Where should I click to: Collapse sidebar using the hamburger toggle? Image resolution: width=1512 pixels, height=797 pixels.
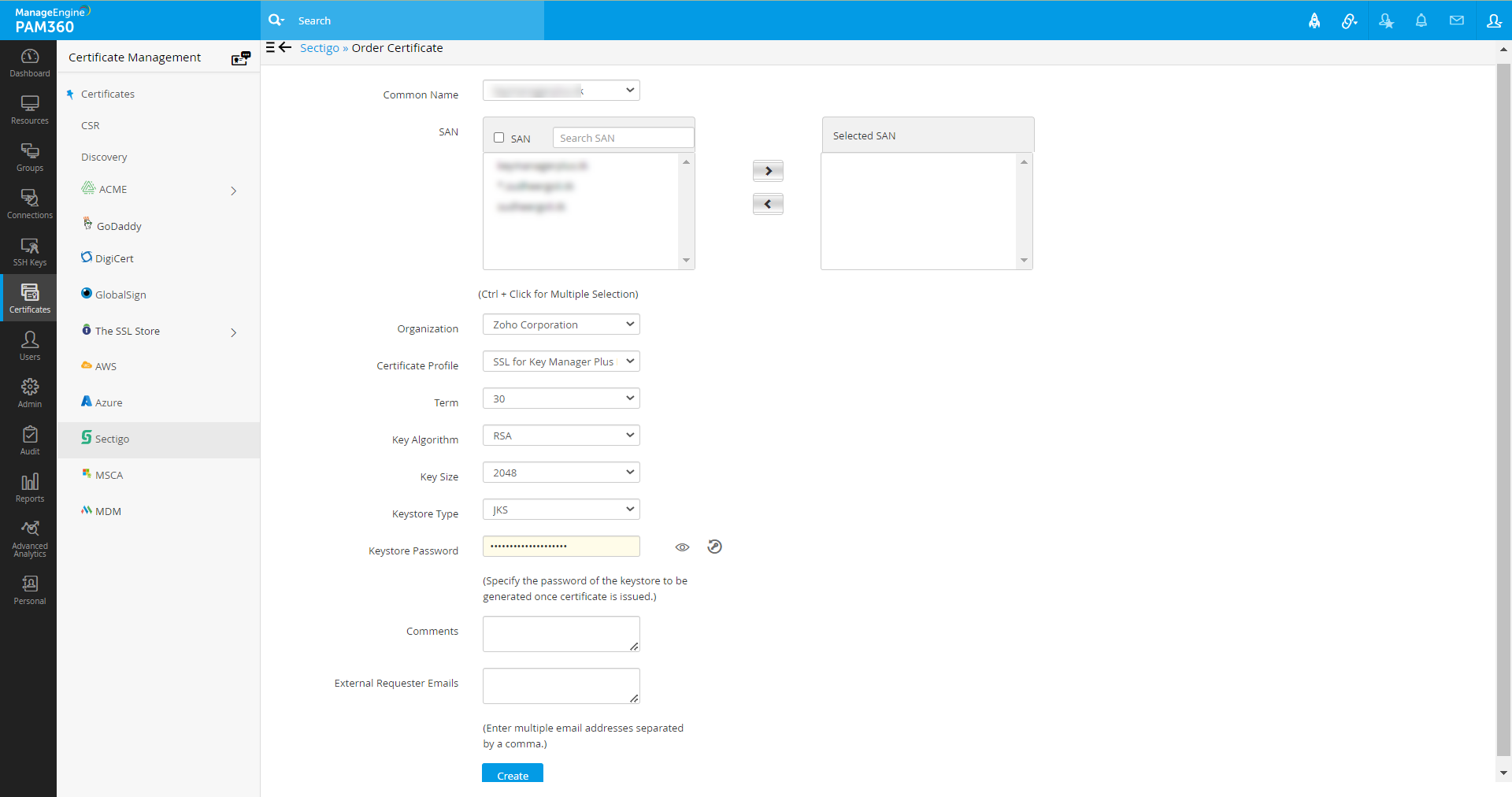tap(270, 47)
